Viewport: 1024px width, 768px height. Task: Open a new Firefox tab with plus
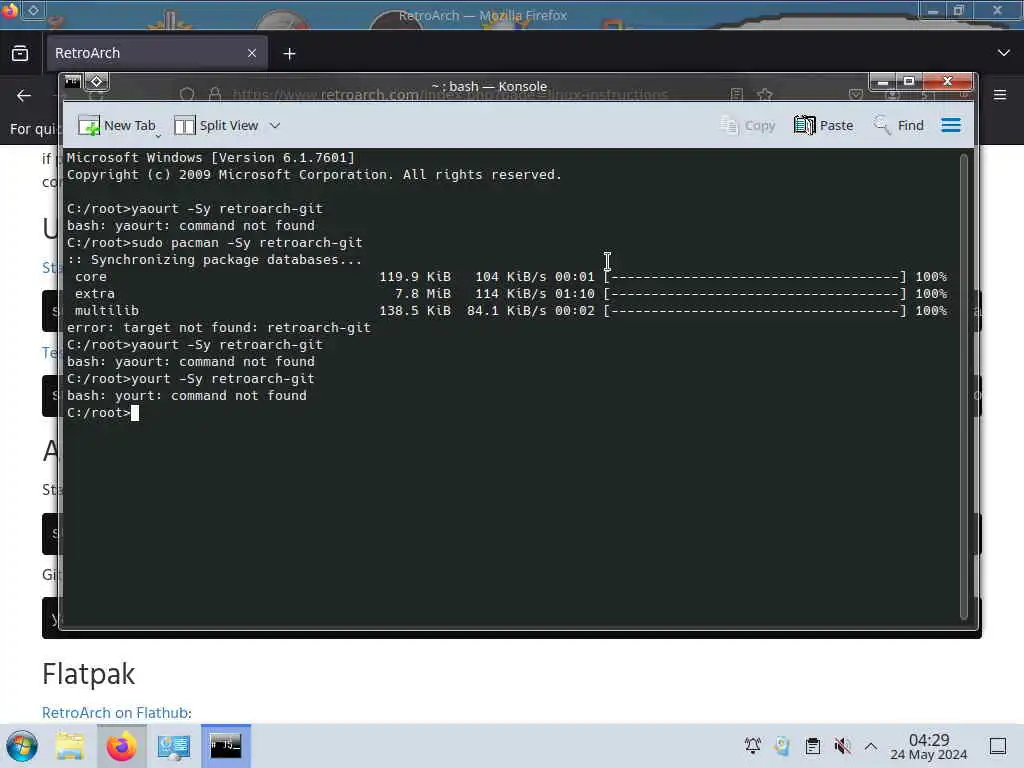(x=289, y=54)
